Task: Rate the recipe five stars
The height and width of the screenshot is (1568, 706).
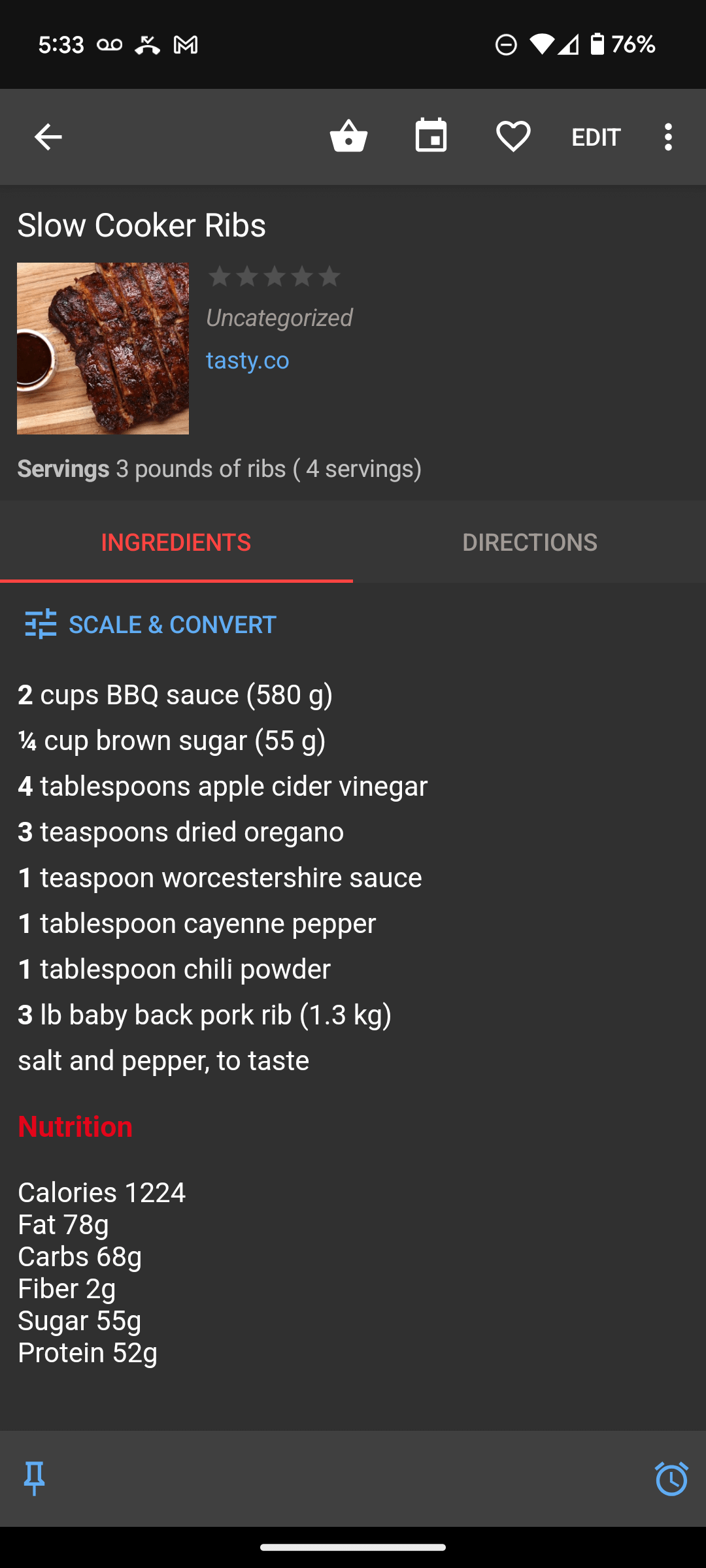Action: 330,277
